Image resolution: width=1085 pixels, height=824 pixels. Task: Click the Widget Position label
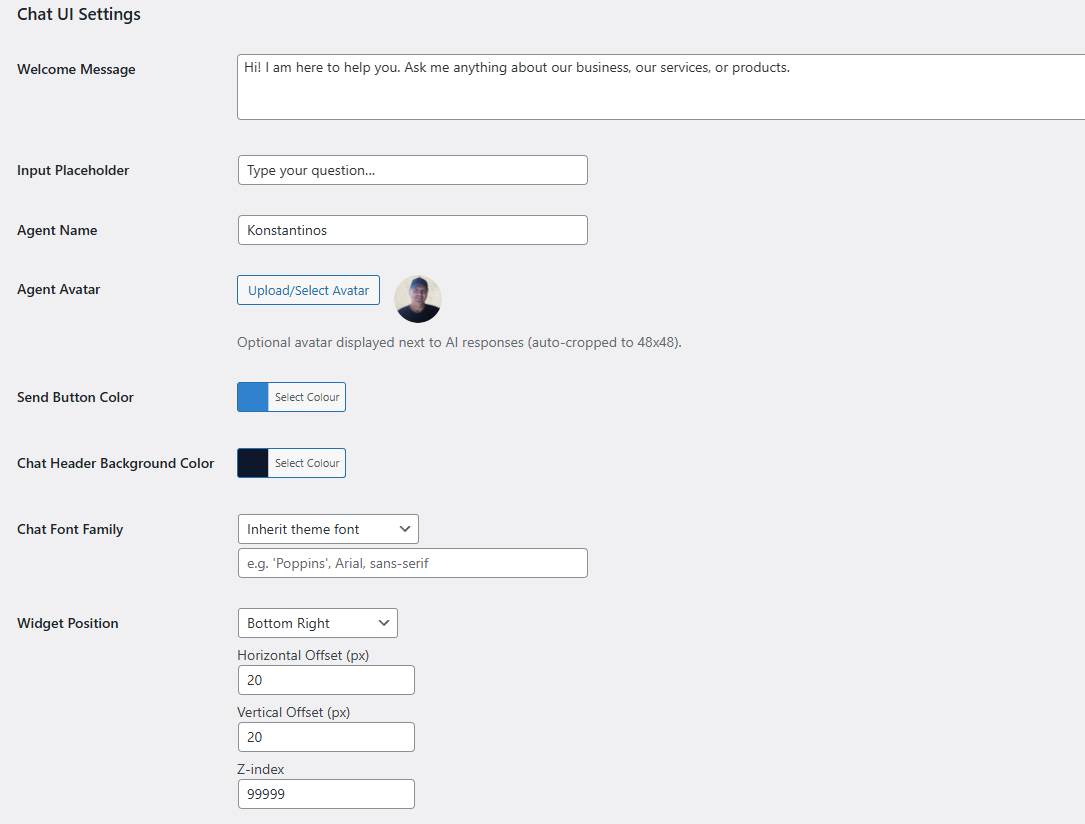[x=68, y=623]
